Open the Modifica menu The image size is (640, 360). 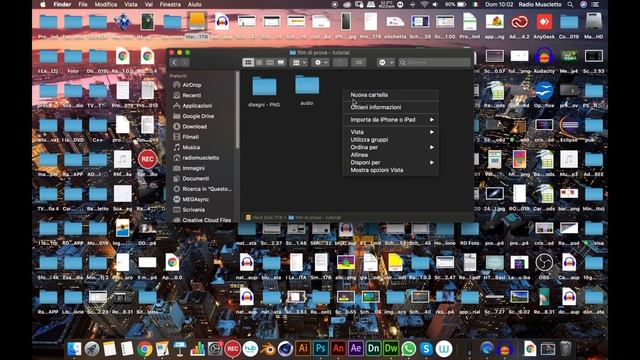(x=106, y=4)
